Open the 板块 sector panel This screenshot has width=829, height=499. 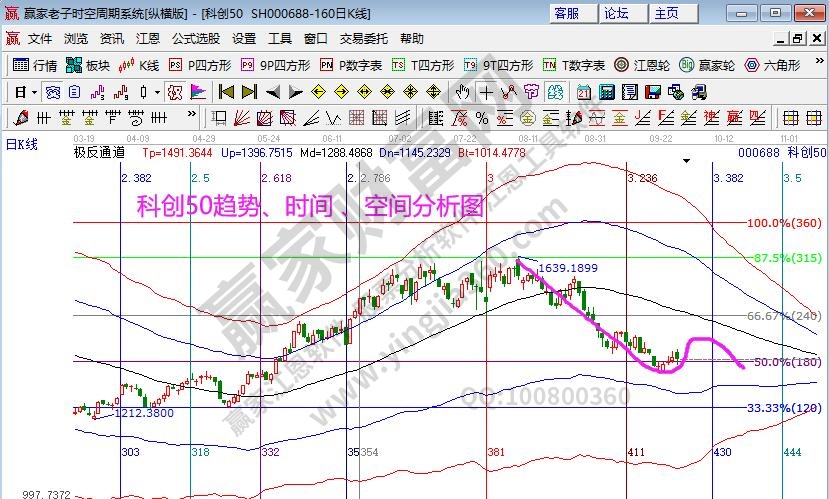pos(88,65)
